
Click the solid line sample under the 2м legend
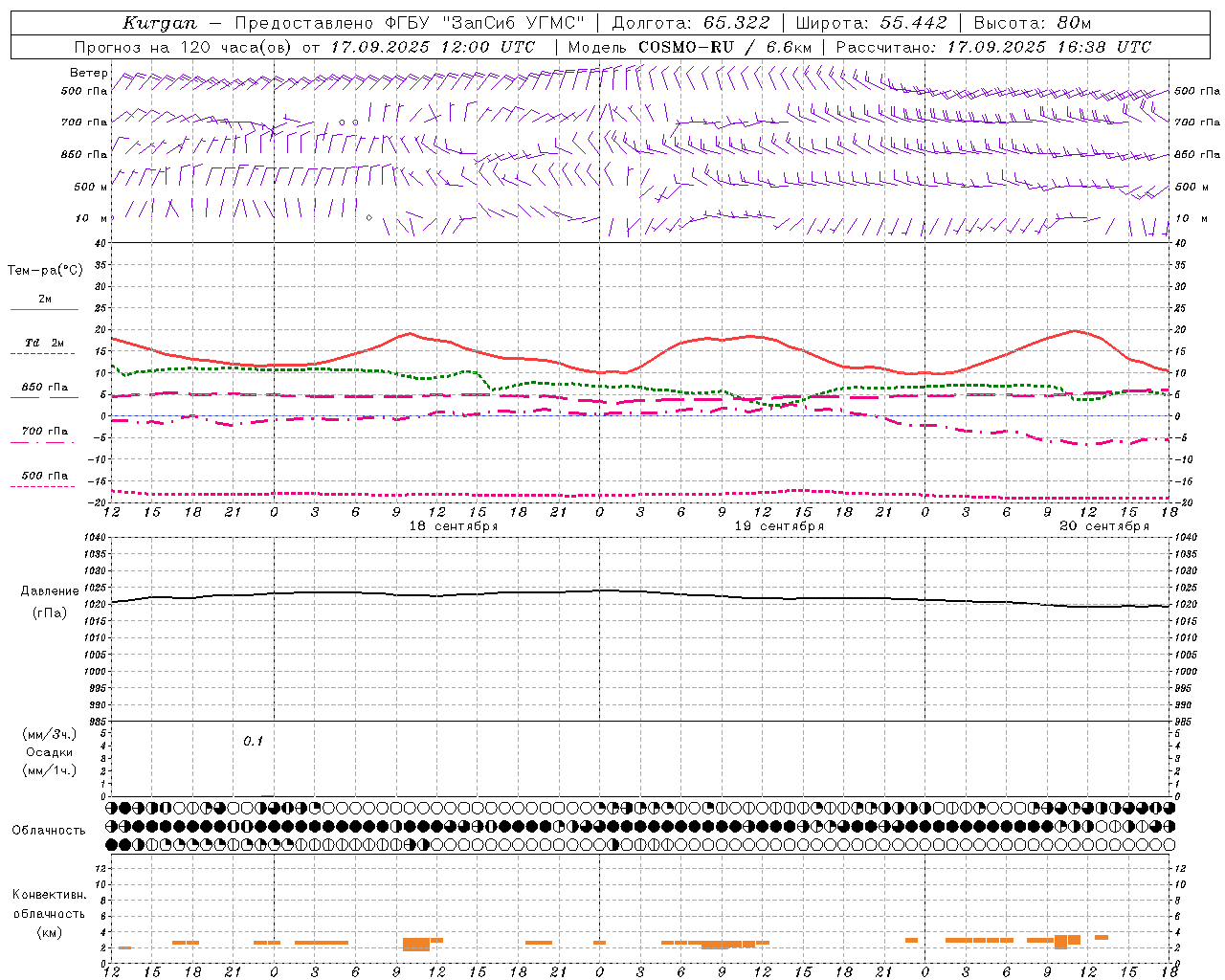(44, 310)
